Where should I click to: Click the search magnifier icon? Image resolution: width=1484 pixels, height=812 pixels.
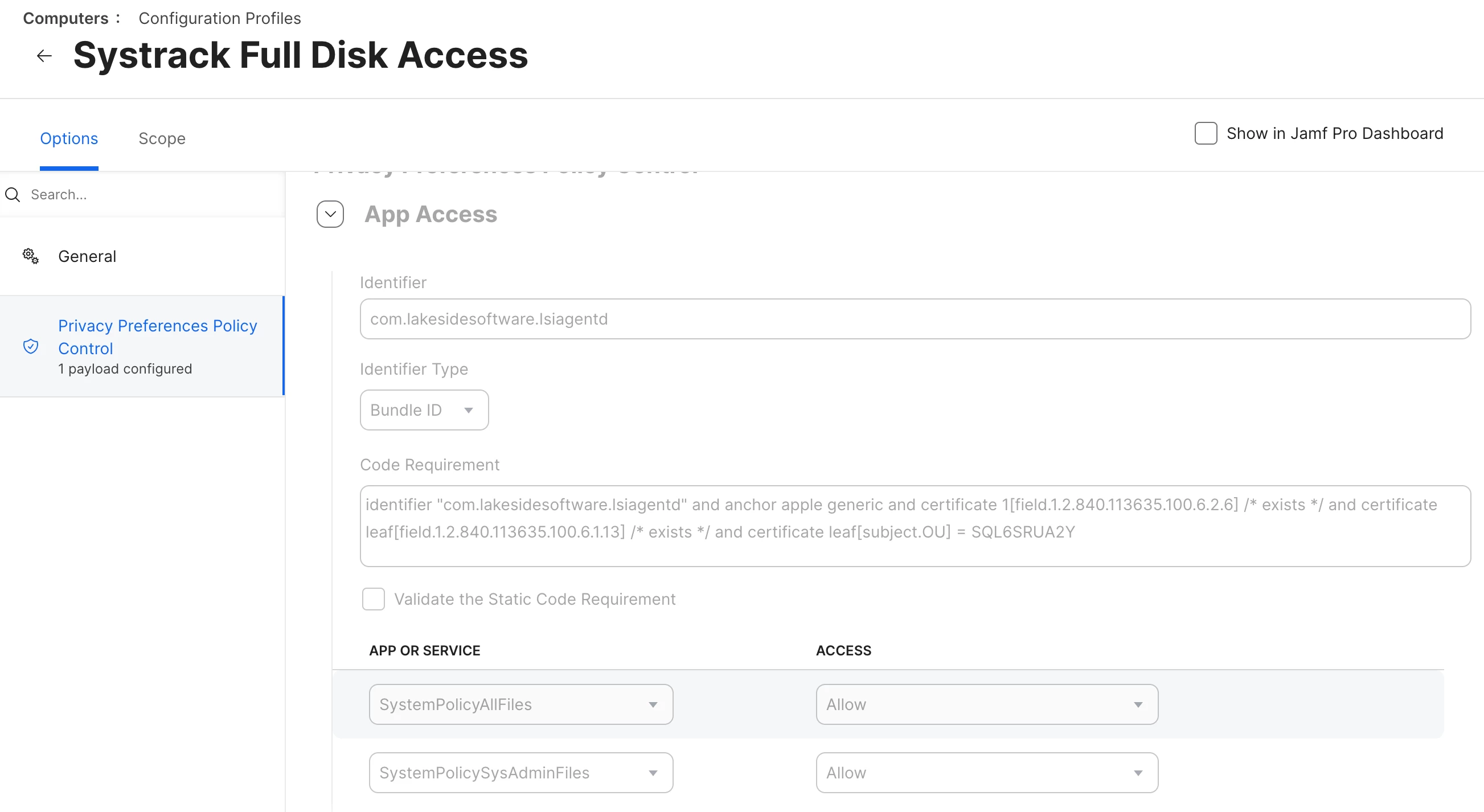coord(13,195)
